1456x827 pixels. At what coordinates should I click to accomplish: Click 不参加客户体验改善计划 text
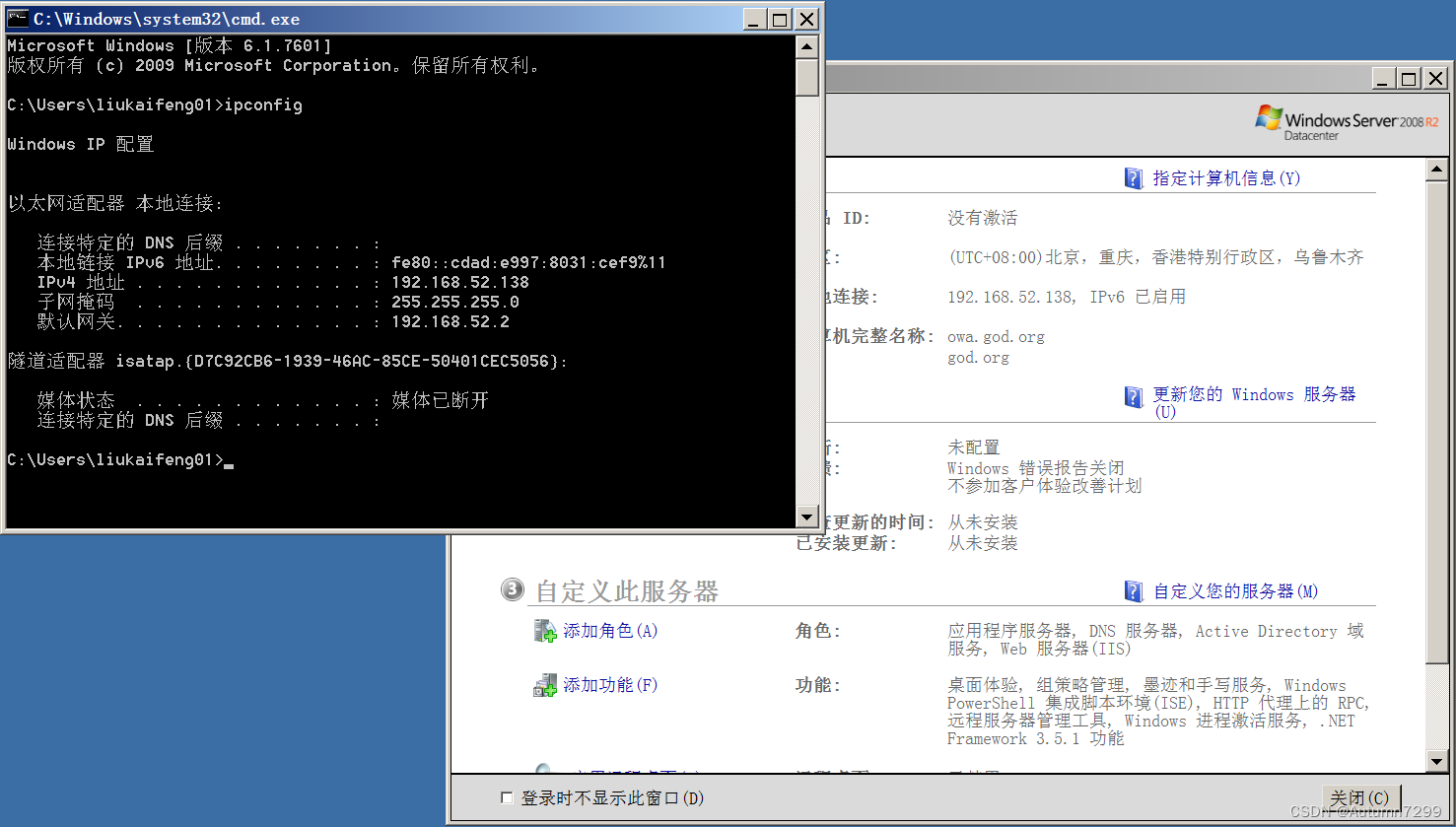pos(1044,486)
